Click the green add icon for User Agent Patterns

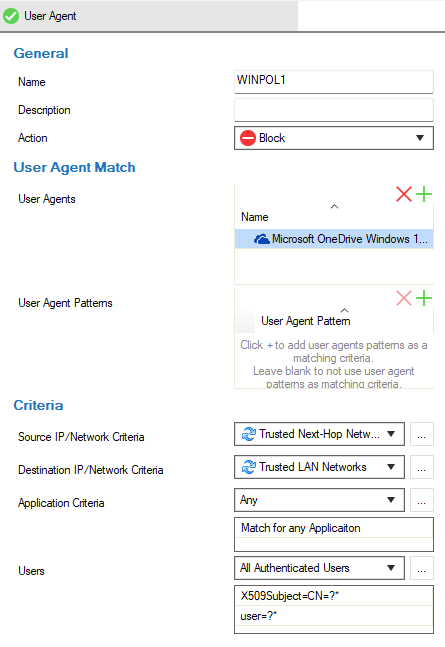click(x=424, y=298)
